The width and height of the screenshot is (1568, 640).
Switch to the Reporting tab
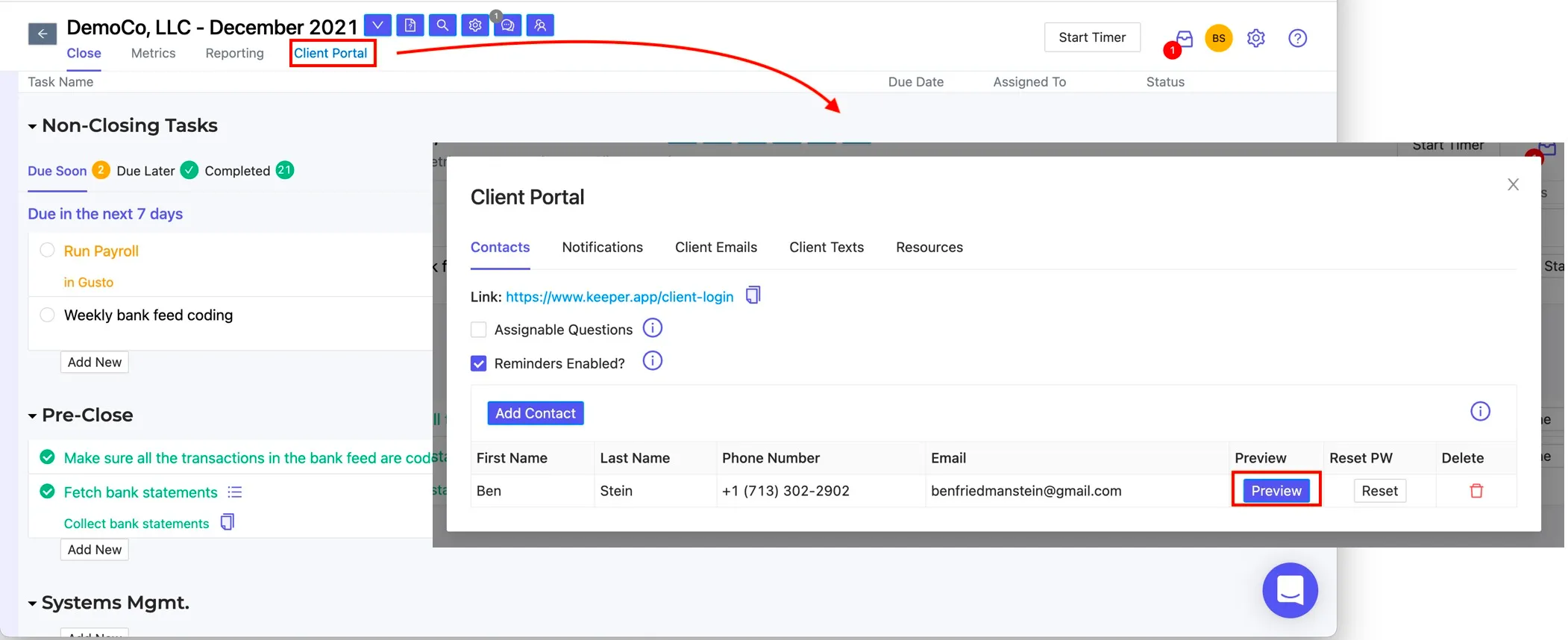click(x=235, y=53)
